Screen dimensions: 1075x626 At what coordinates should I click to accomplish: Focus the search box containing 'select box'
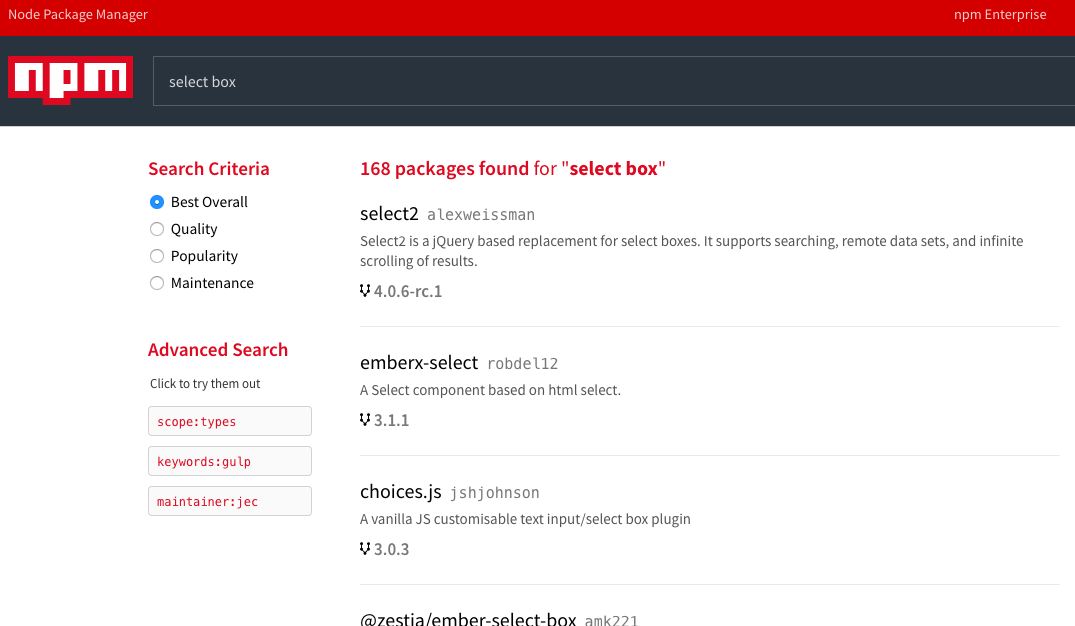pos(614,82)
